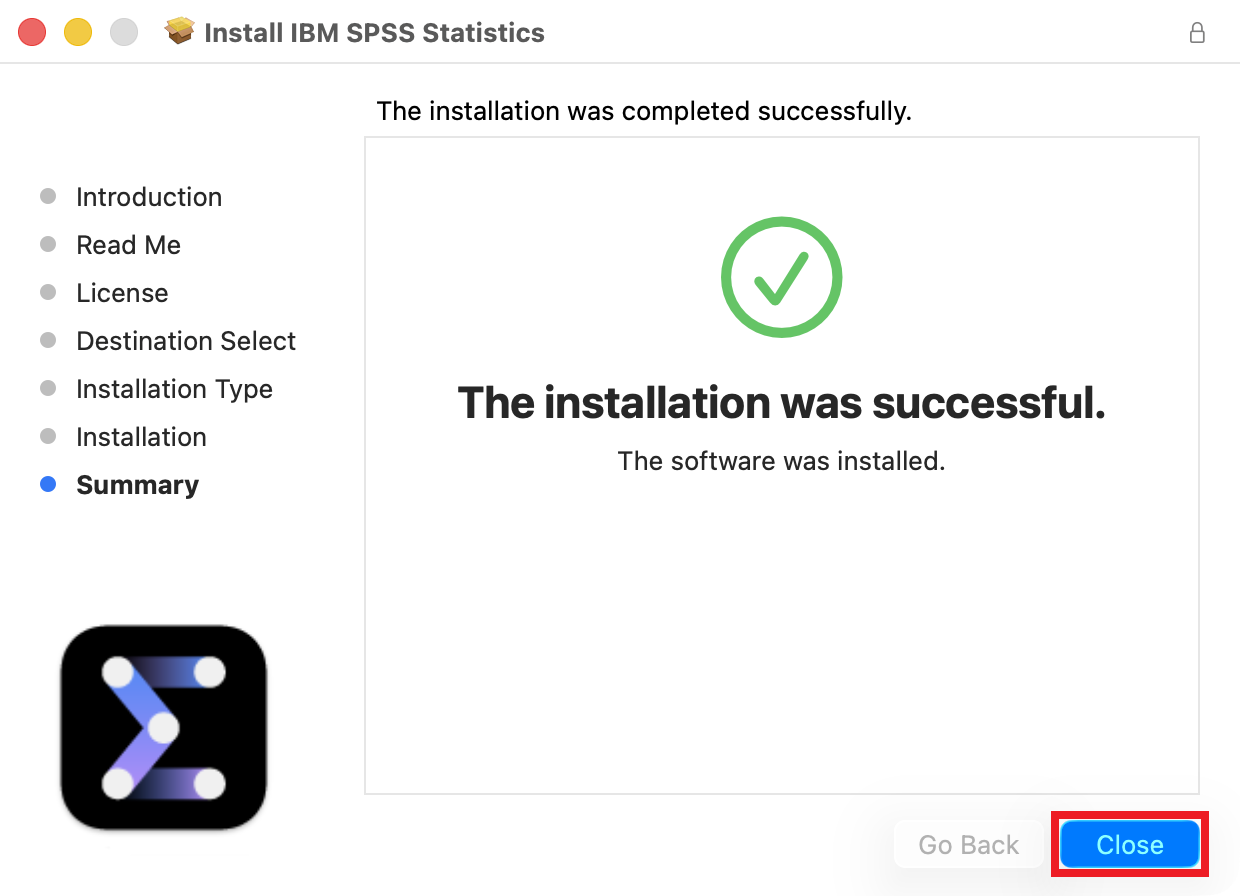Image resolution: width=1240 pixels, height=896 pixels.
Task: Click the 'Install IBM SPSS Statistics' window title
Action: coord(374,33)
